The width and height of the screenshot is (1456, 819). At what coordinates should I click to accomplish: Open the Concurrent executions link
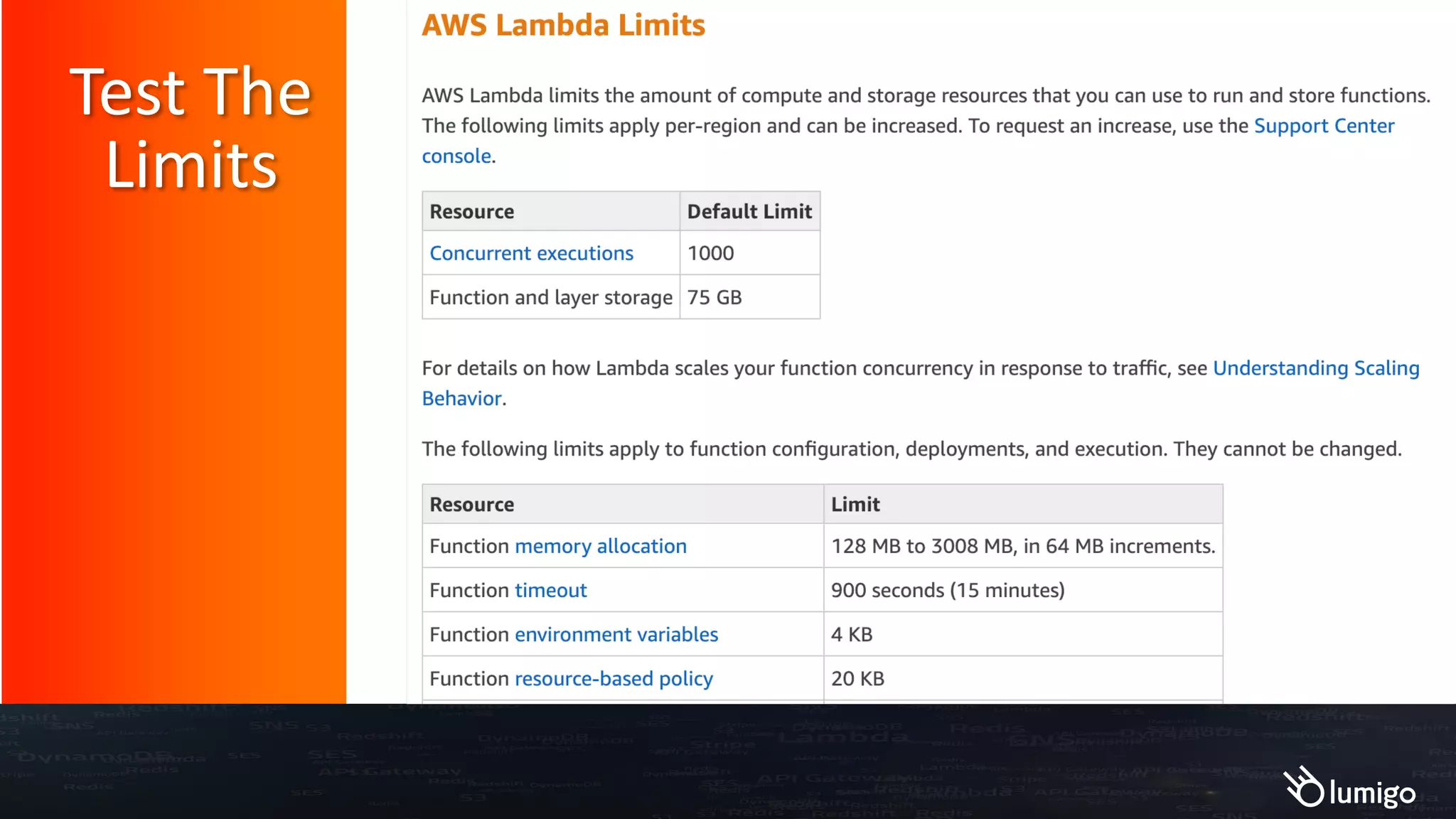coord(531,253)
